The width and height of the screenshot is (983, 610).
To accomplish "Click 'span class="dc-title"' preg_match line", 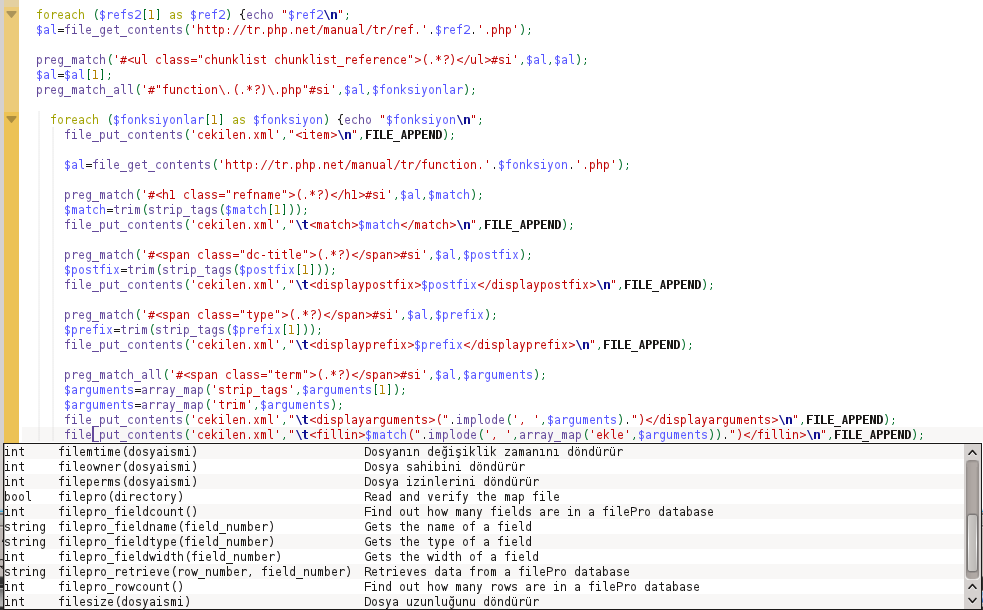I will 298,255.
